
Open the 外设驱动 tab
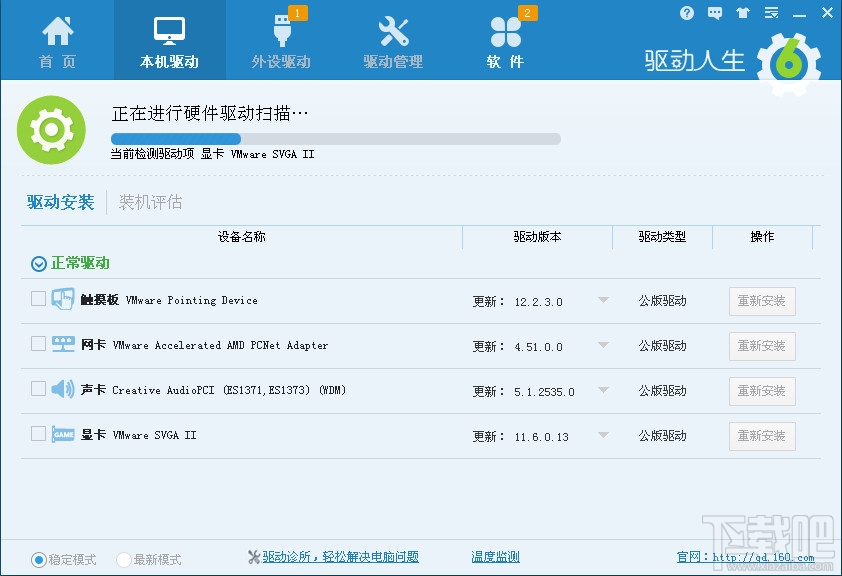point(281,42)
